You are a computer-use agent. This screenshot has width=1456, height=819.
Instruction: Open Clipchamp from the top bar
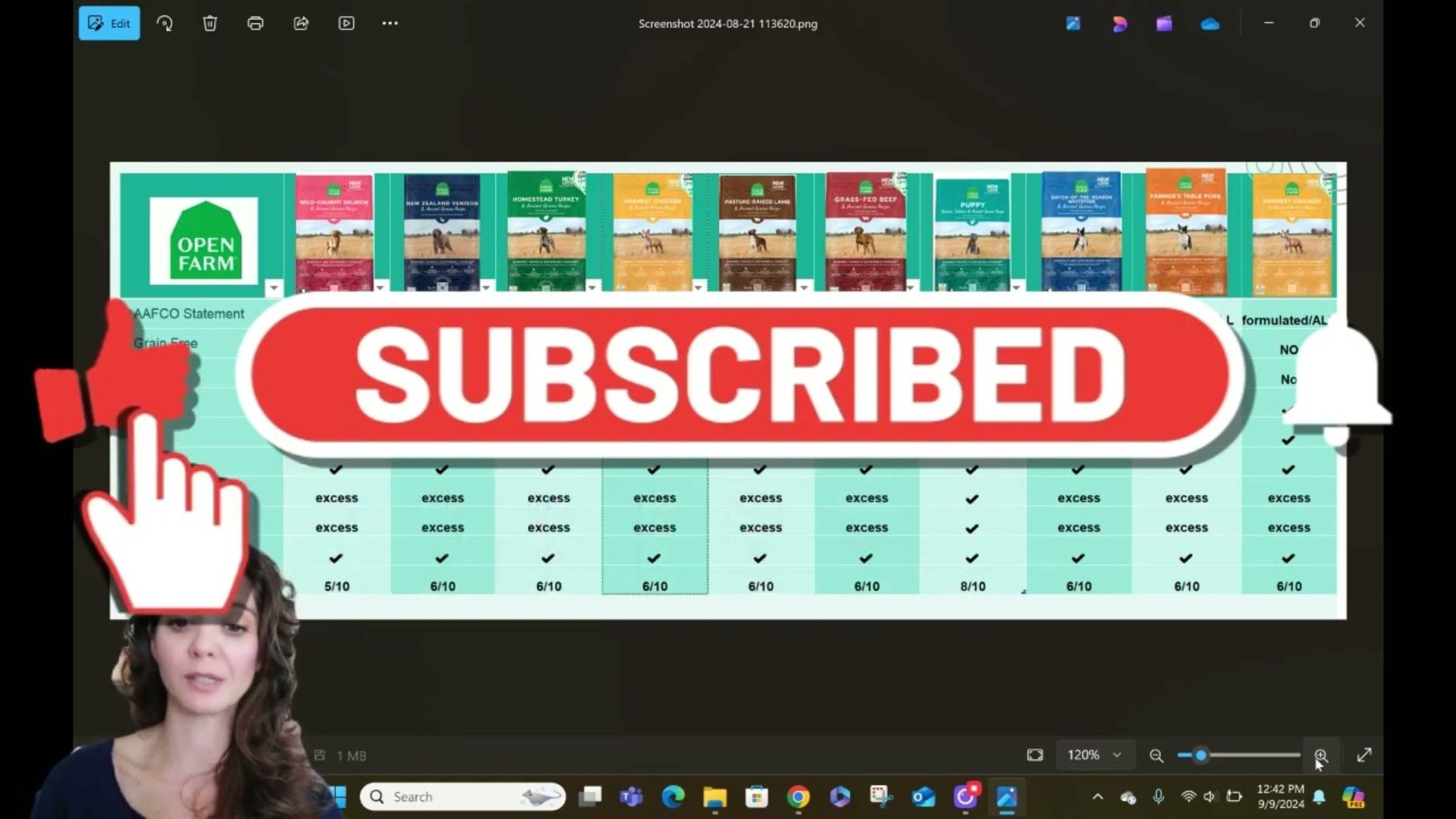pyautogui.click(x=1164, y=24)
